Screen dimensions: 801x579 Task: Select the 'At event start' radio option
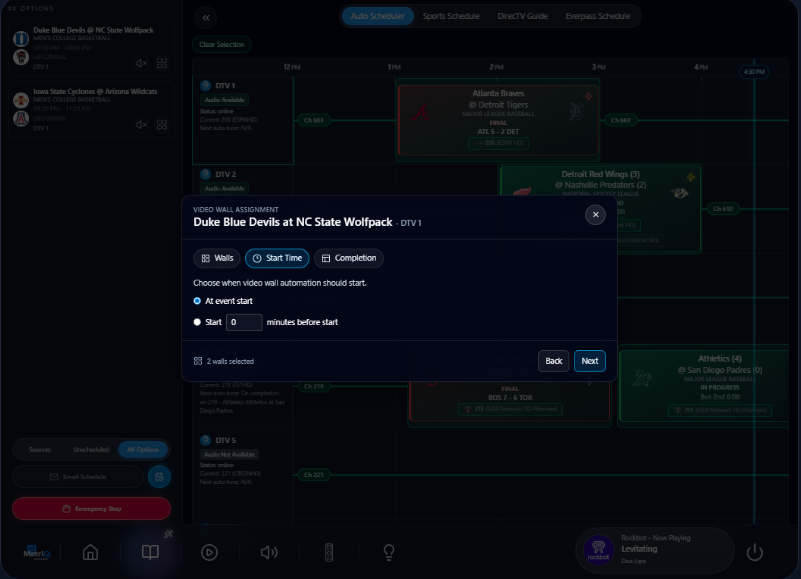tap(197, 300)
